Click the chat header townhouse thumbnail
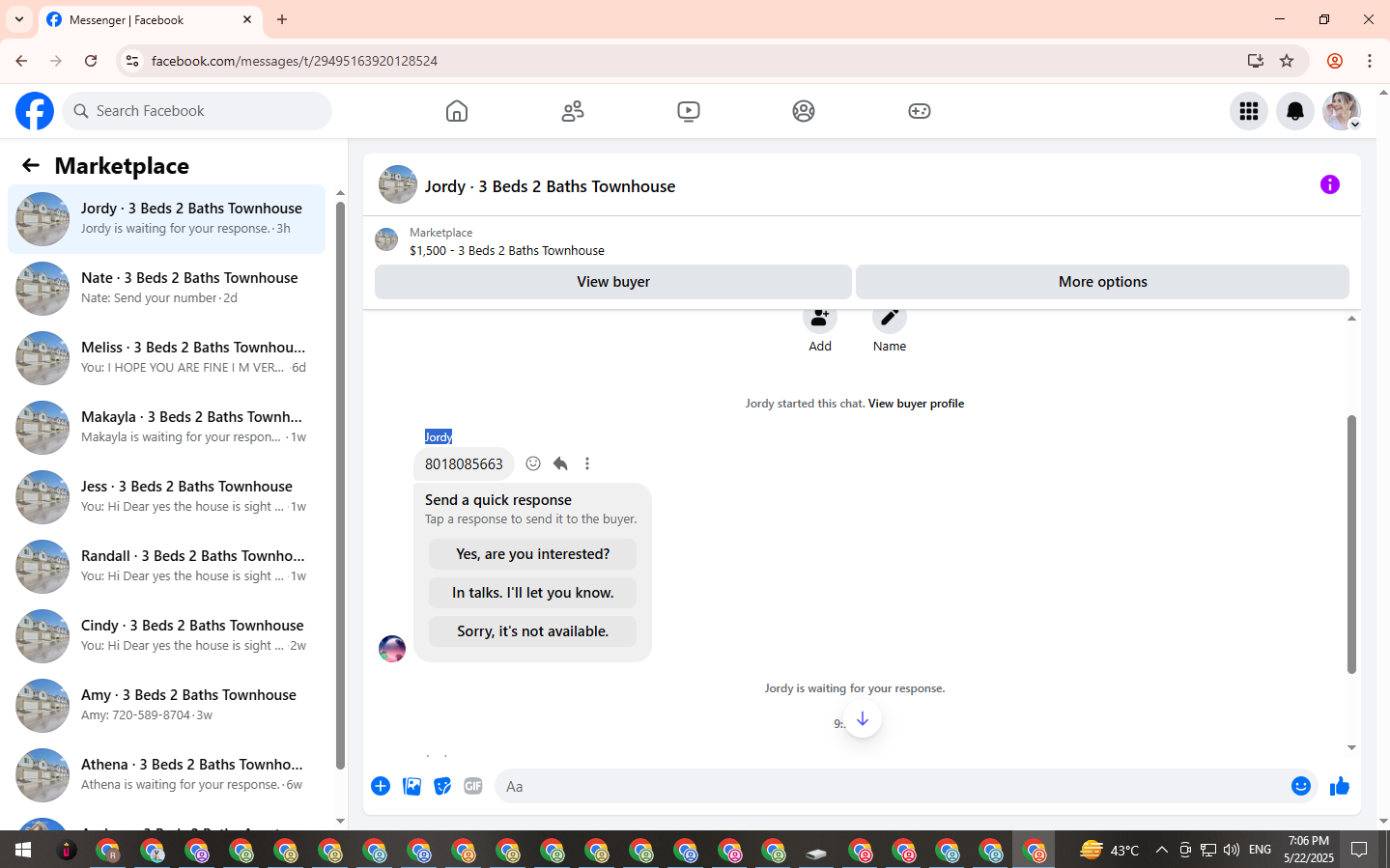The width and height of the screenshot is (1390, 868). 398,184
